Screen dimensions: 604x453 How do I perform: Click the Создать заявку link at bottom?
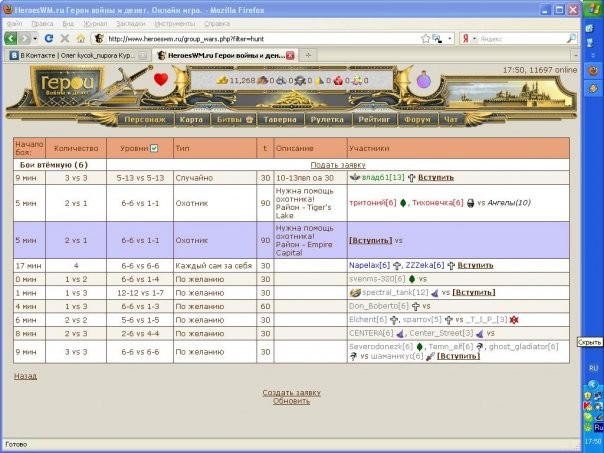coord(290,393)
